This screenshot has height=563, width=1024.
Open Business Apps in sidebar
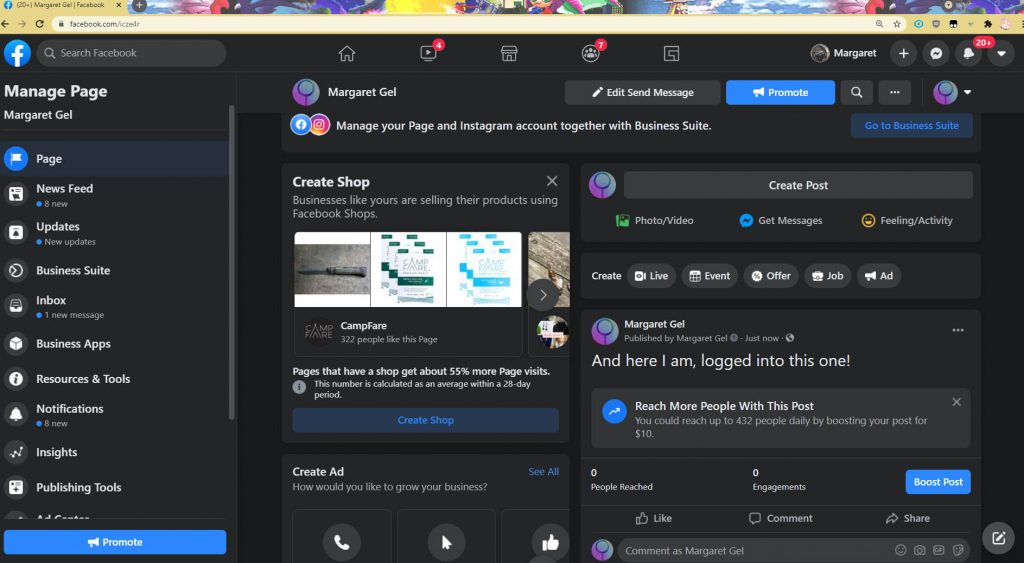pos(115,344)
